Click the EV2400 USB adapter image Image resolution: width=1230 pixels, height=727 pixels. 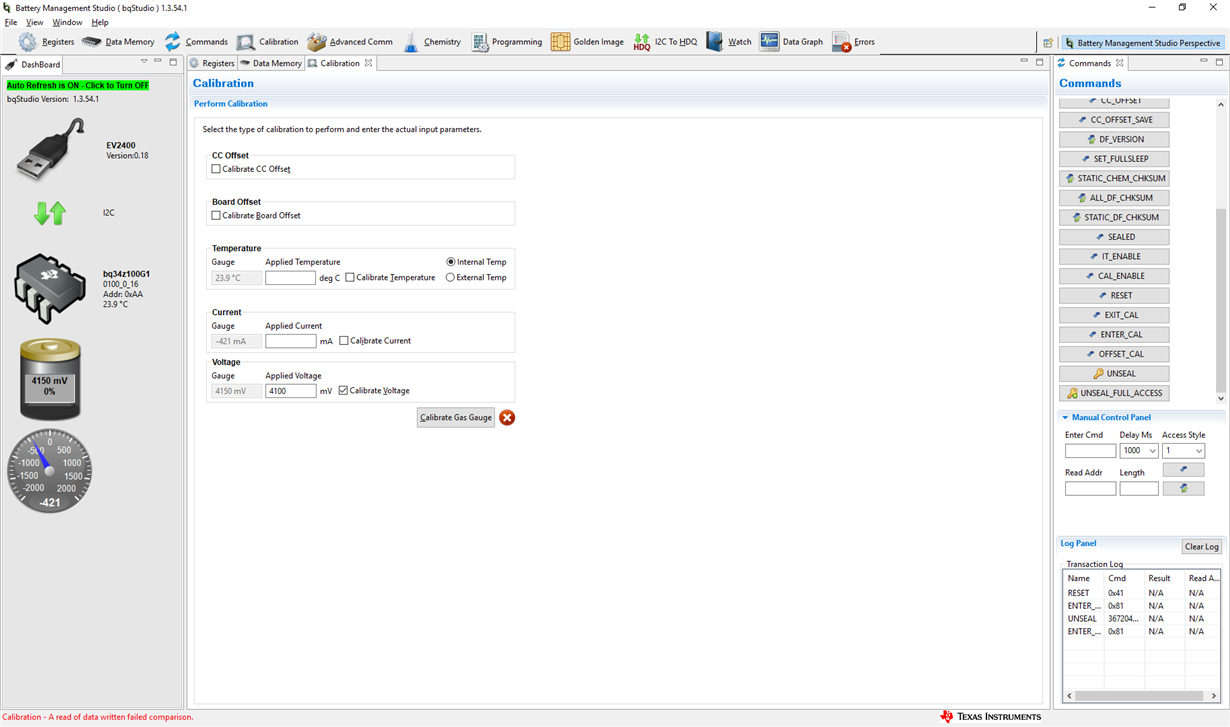point(50,150)
